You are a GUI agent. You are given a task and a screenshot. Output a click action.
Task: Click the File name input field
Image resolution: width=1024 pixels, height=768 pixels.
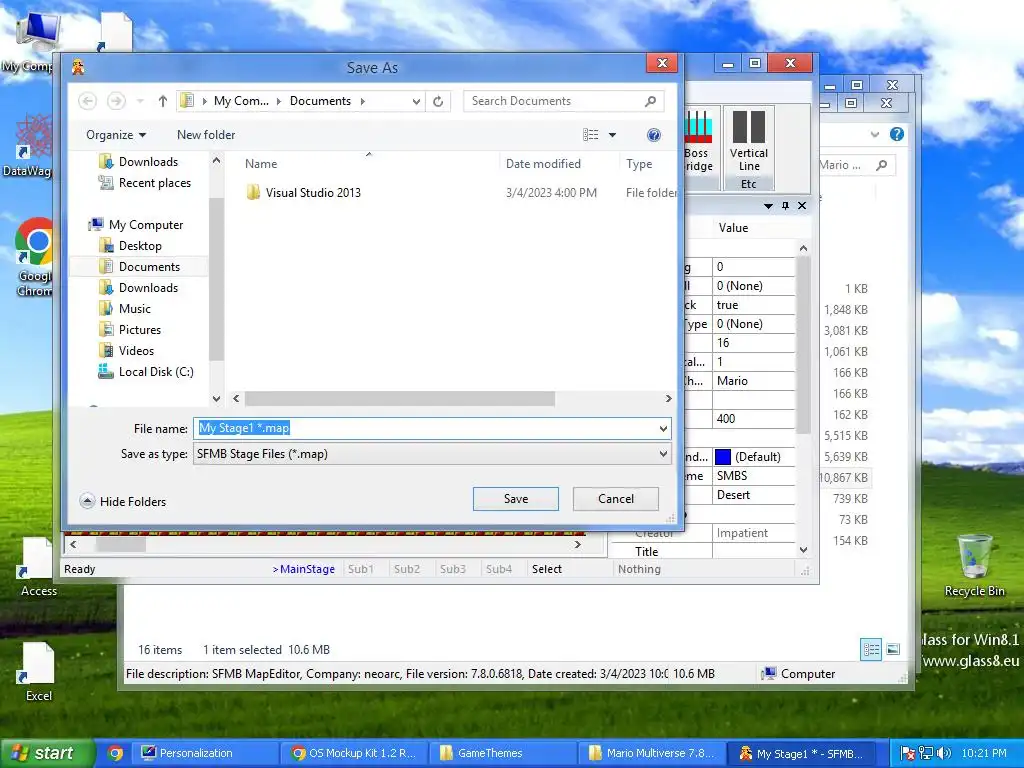pos(432,428)
